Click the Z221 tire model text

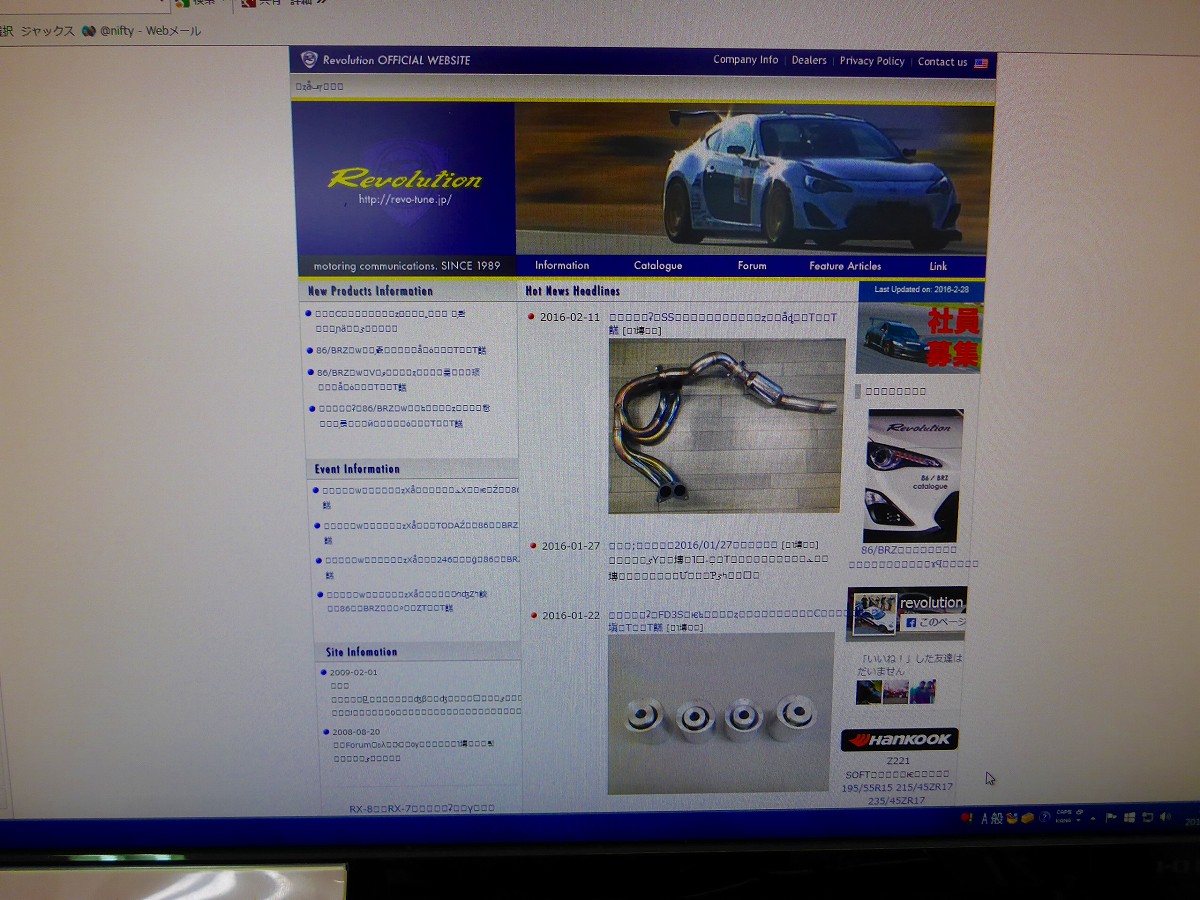[898, 760]
